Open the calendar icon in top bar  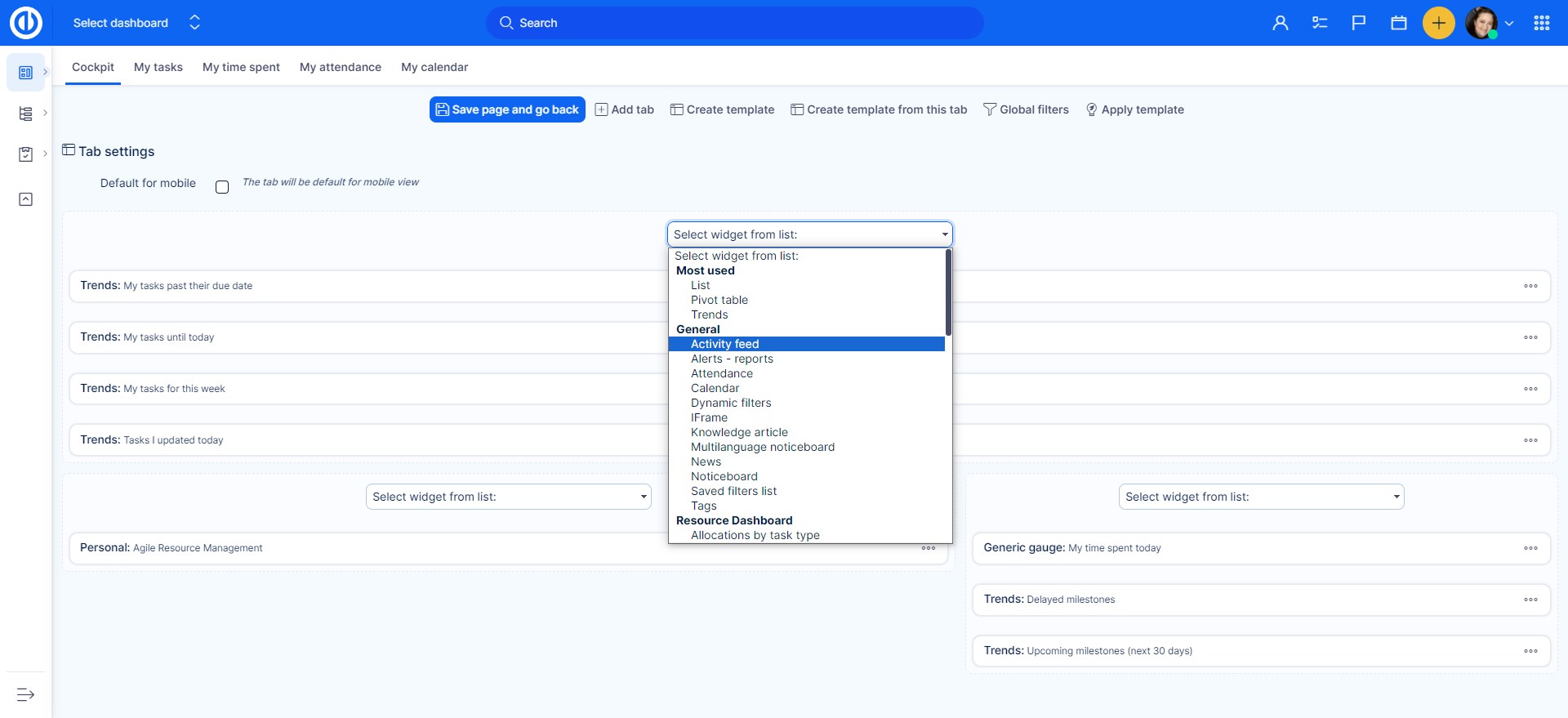[x=1399, y=23]
